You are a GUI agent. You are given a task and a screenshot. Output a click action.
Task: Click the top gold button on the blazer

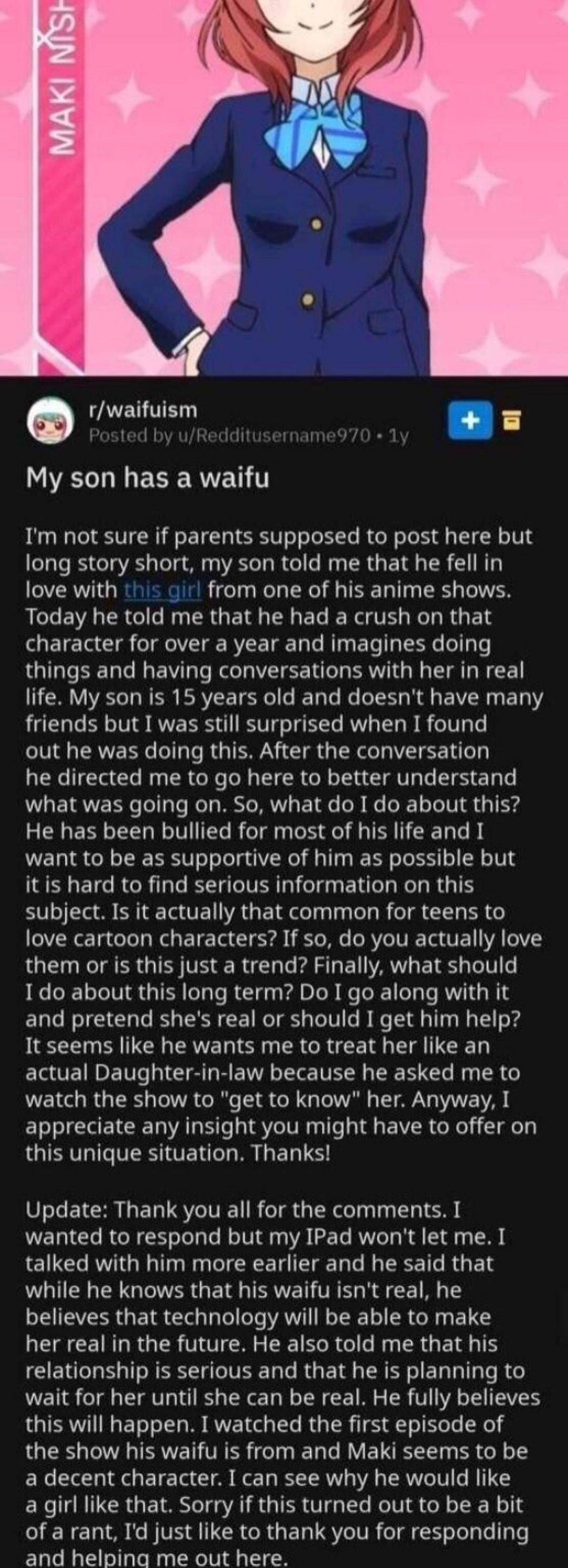pos(316,224)
